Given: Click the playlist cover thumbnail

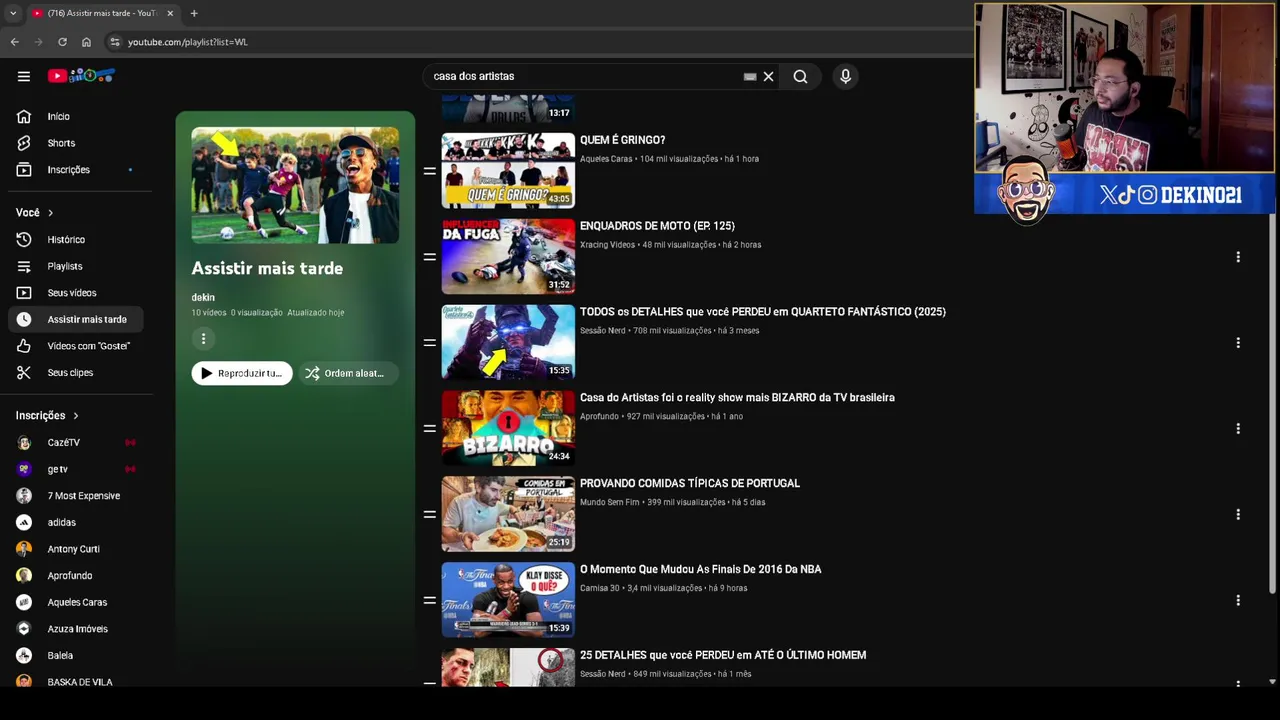Looking at the screenshot, I should 295,185.
